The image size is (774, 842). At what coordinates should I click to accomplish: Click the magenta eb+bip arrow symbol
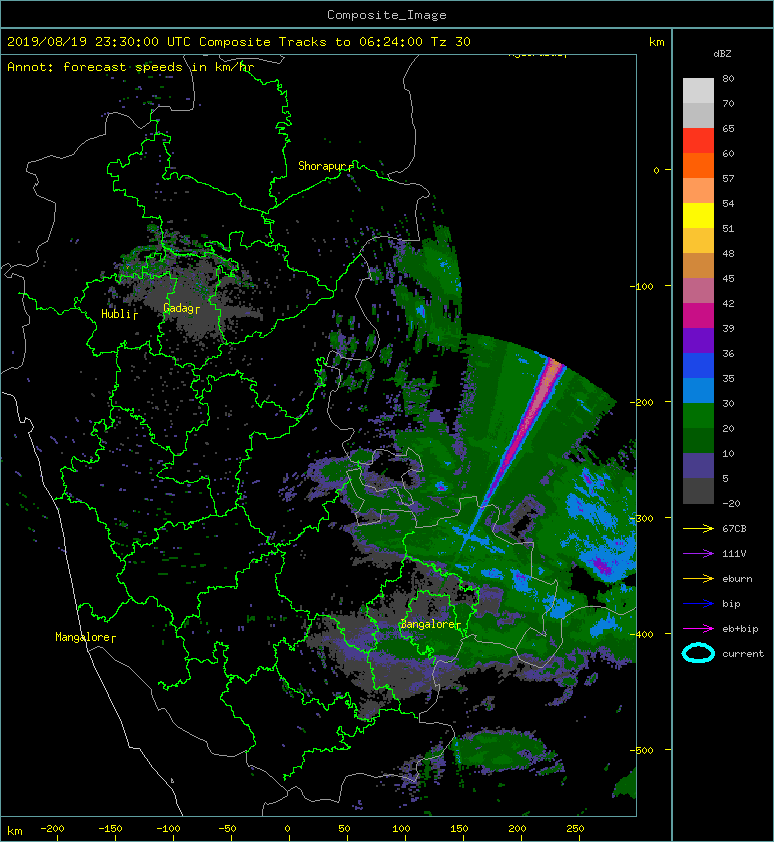coord(698,629)
